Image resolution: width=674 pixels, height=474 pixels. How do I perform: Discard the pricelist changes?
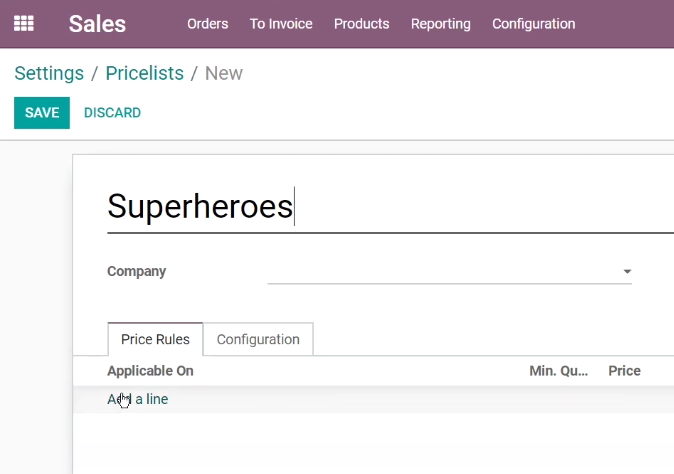(112, 113)
